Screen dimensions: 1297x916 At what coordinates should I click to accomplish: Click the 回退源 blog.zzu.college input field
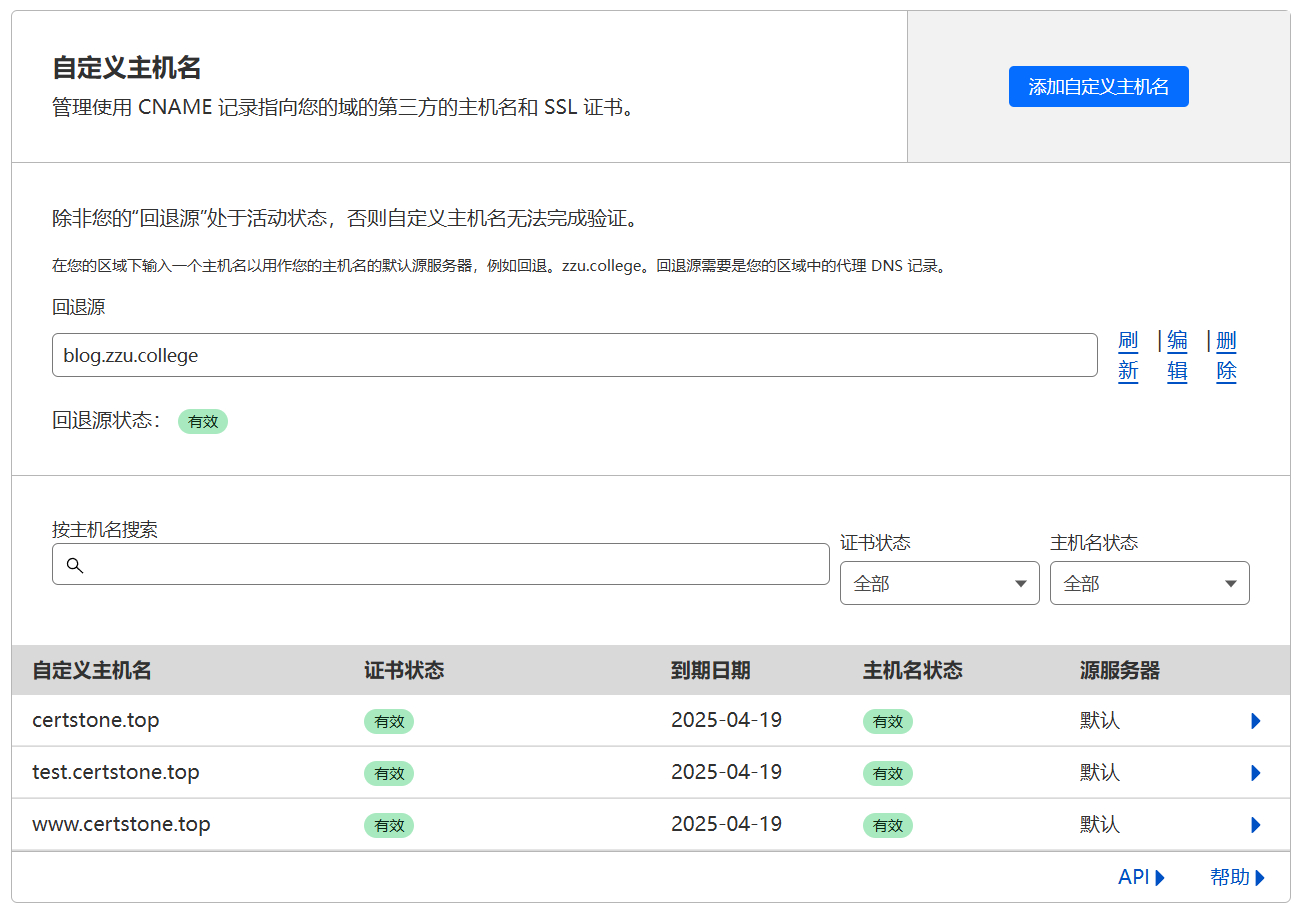(574, 355)
